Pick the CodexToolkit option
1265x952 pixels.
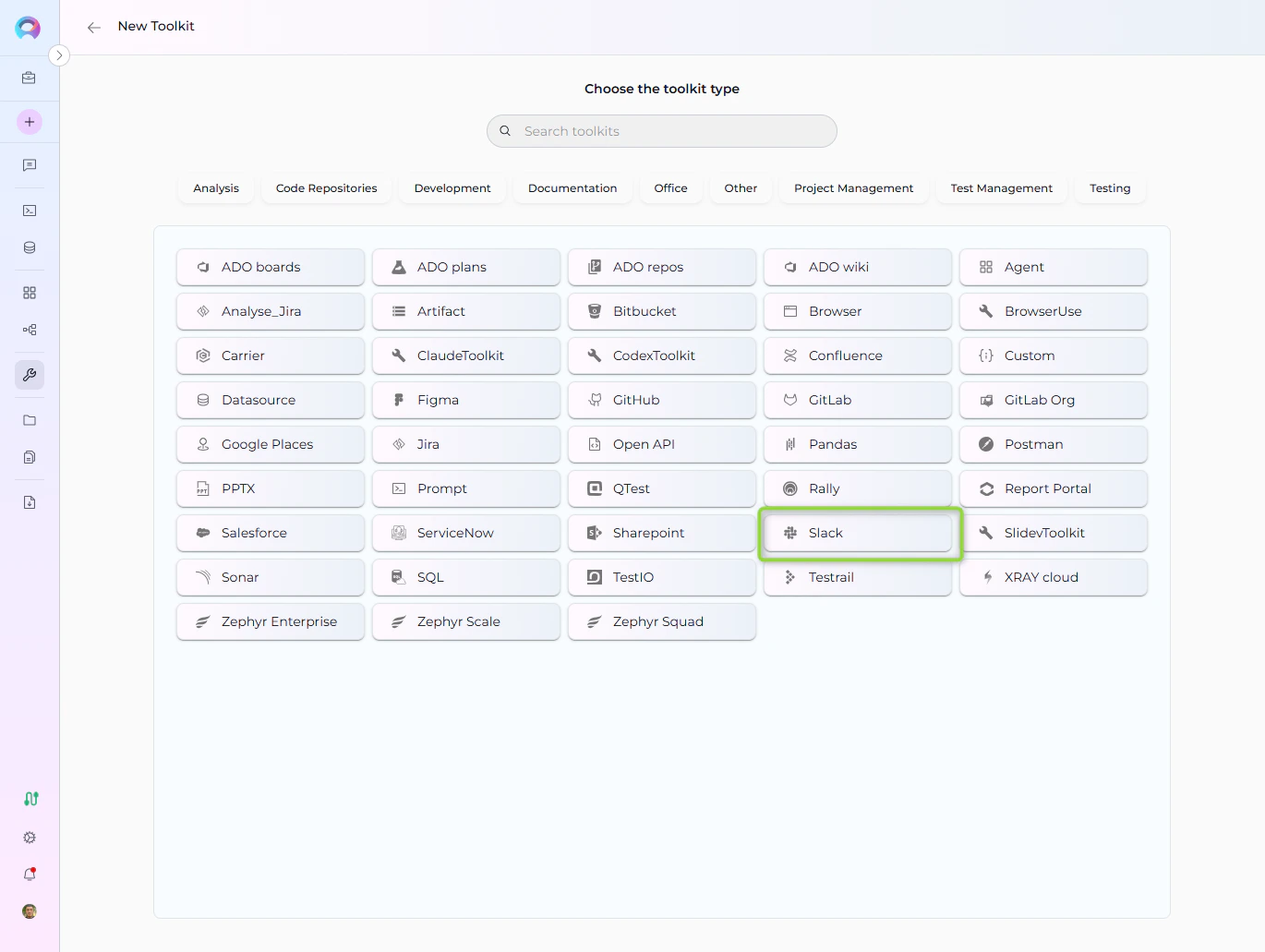(662, 355)
